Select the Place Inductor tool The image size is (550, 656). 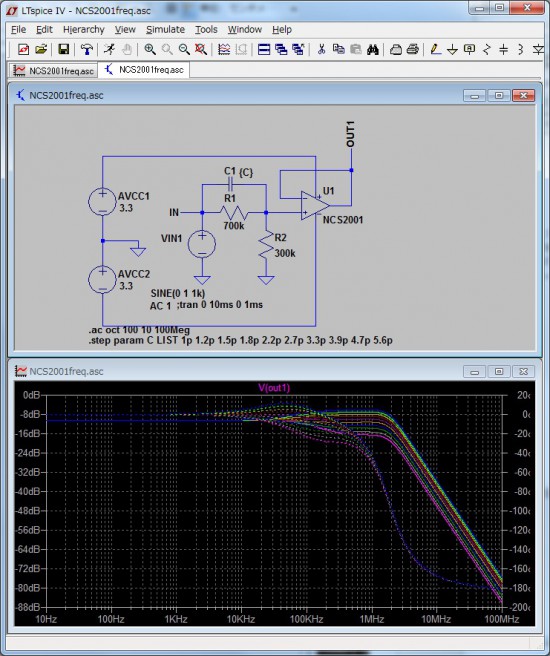pos(521,50)
